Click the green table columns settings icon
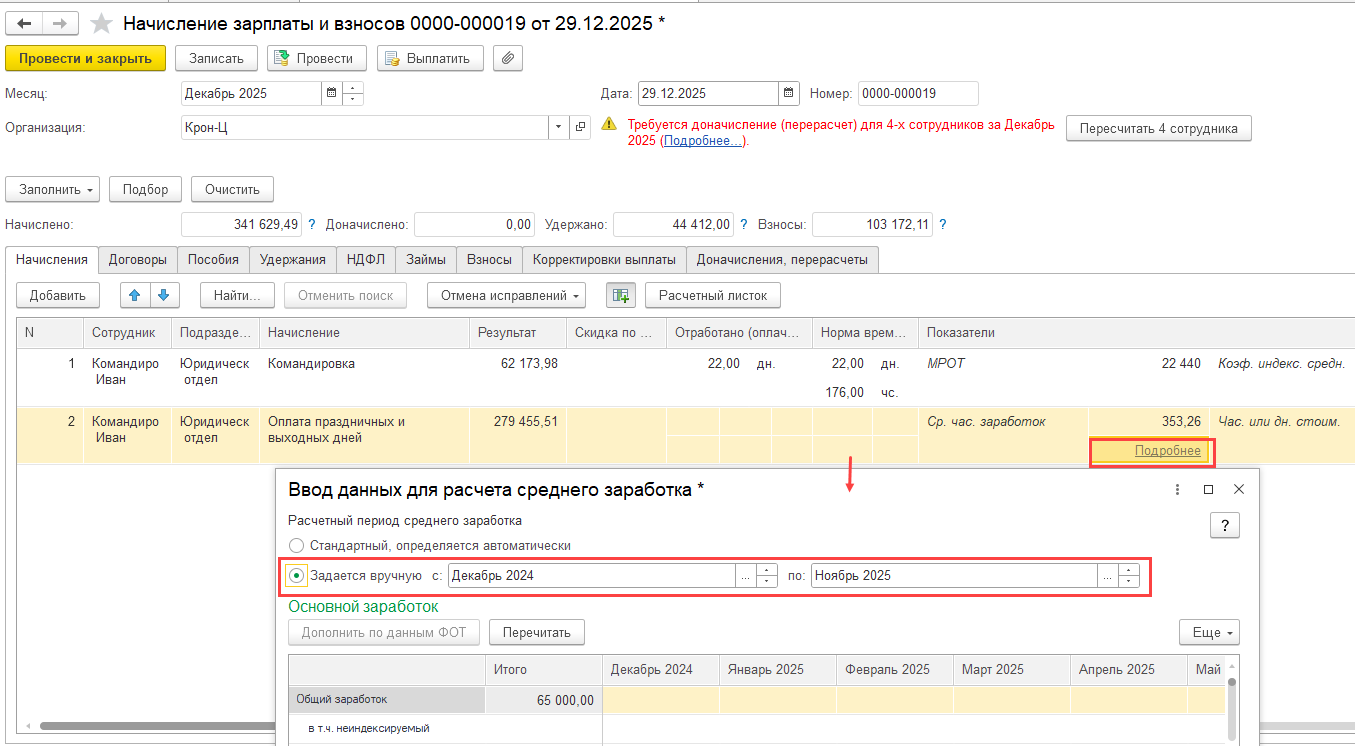1355x746 pixels. (x=620, y=295)
